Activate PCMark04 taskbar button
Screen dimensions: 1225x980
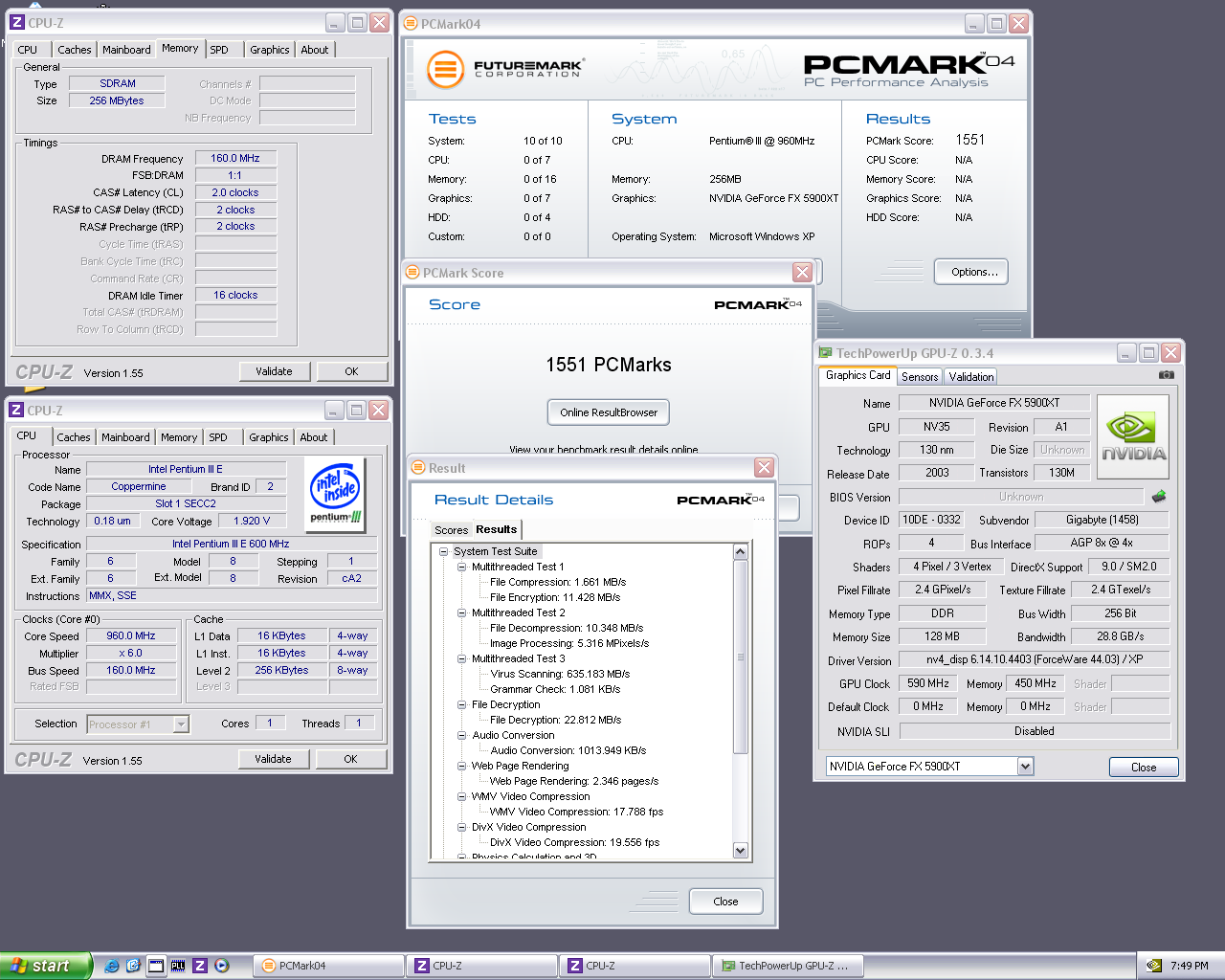[x=327, y=966]
